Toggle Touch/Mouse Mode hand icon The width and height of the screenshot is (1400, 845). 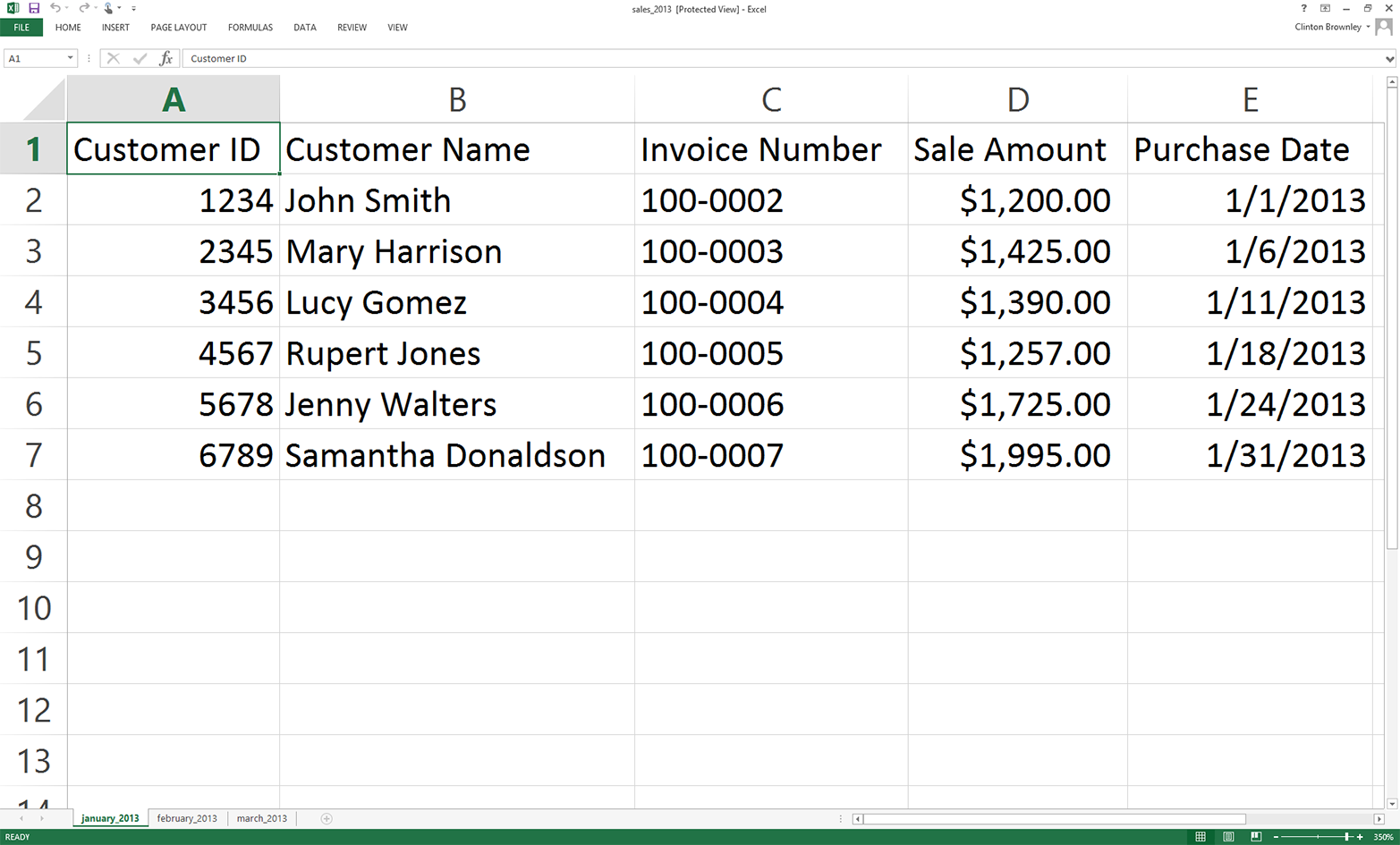coord(108,8)
